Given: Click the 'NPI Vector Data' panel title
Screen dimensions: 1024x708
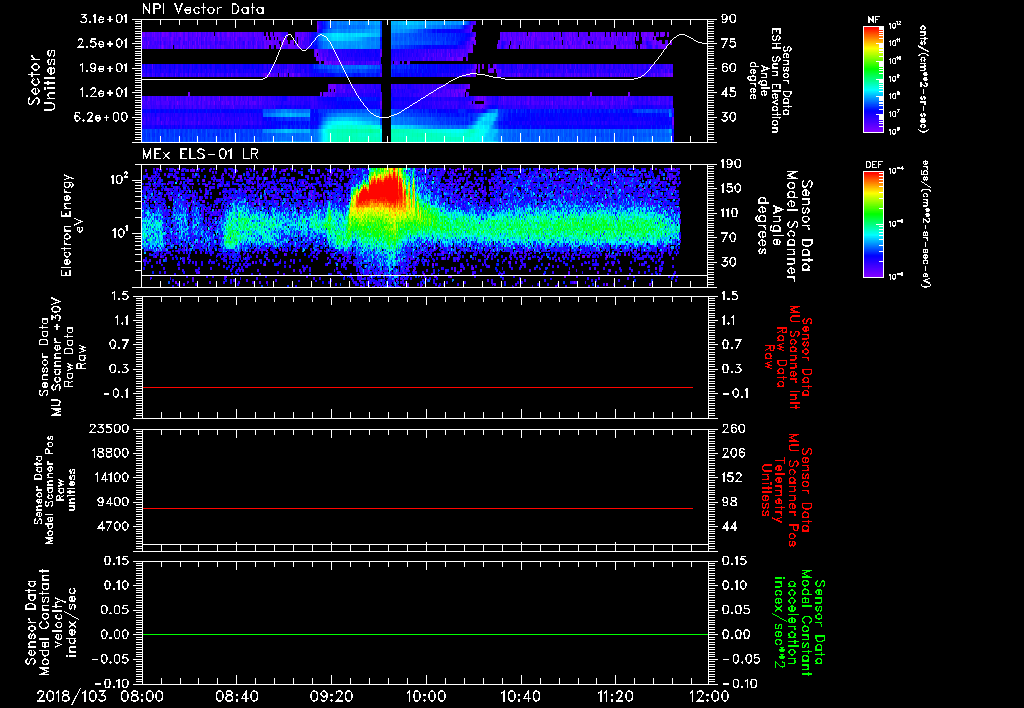Looking at the screenshot, I should click(203, 9).
